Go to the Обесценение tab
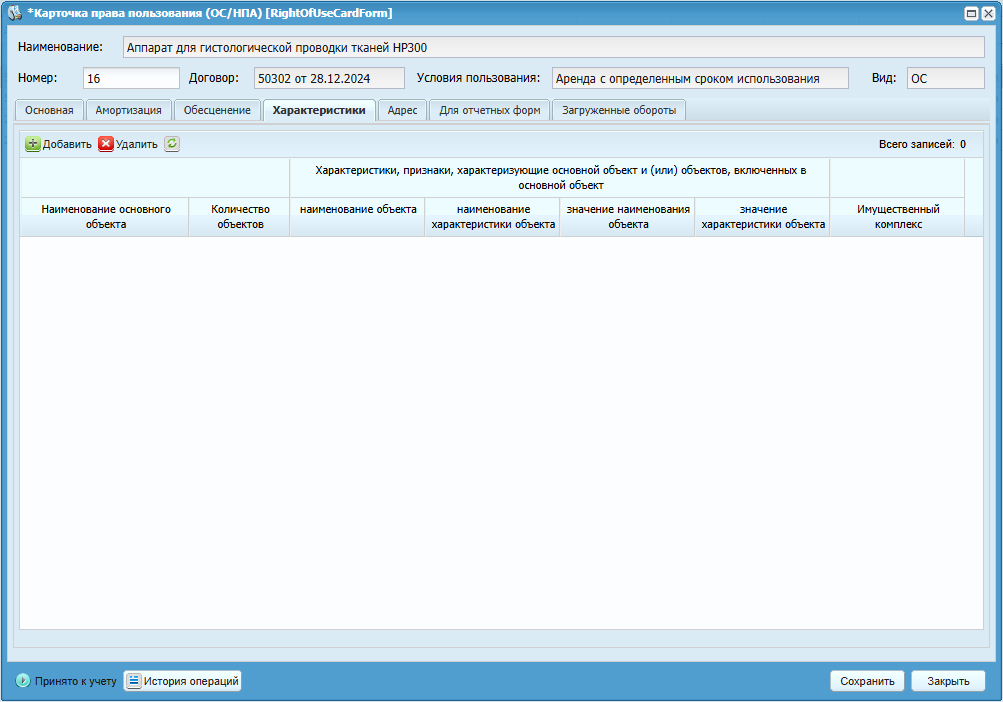Viewport: 1003px width, 702px height. 217,110
